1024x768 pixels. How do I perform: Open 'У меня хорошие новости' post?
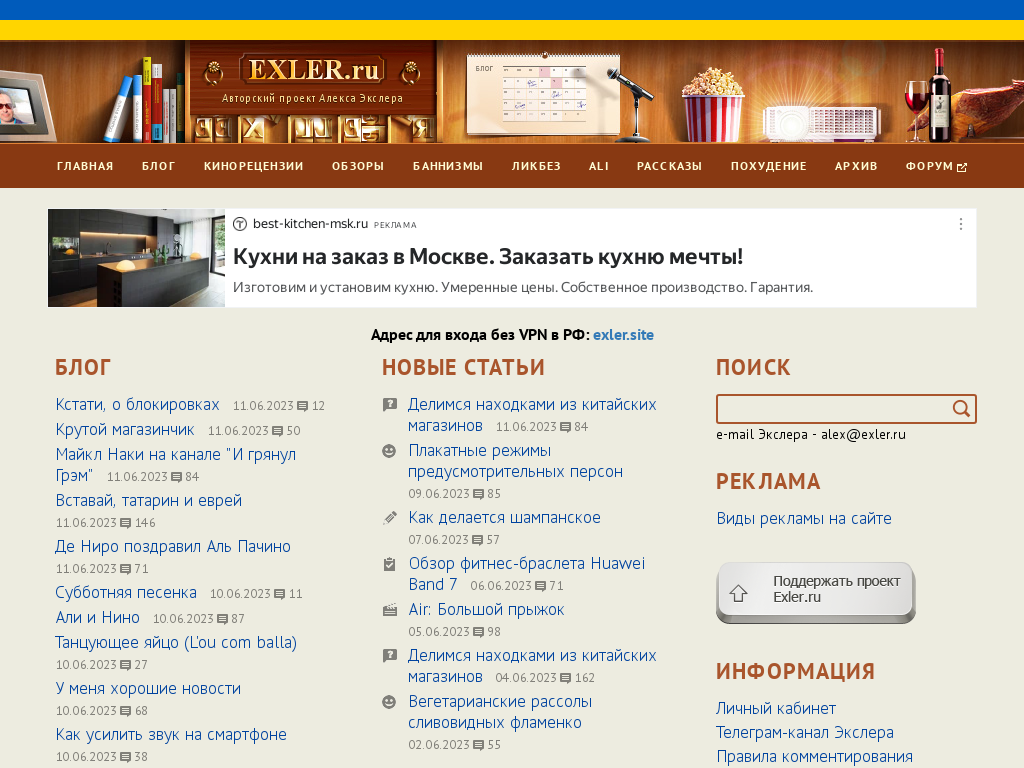coord(148,689)
